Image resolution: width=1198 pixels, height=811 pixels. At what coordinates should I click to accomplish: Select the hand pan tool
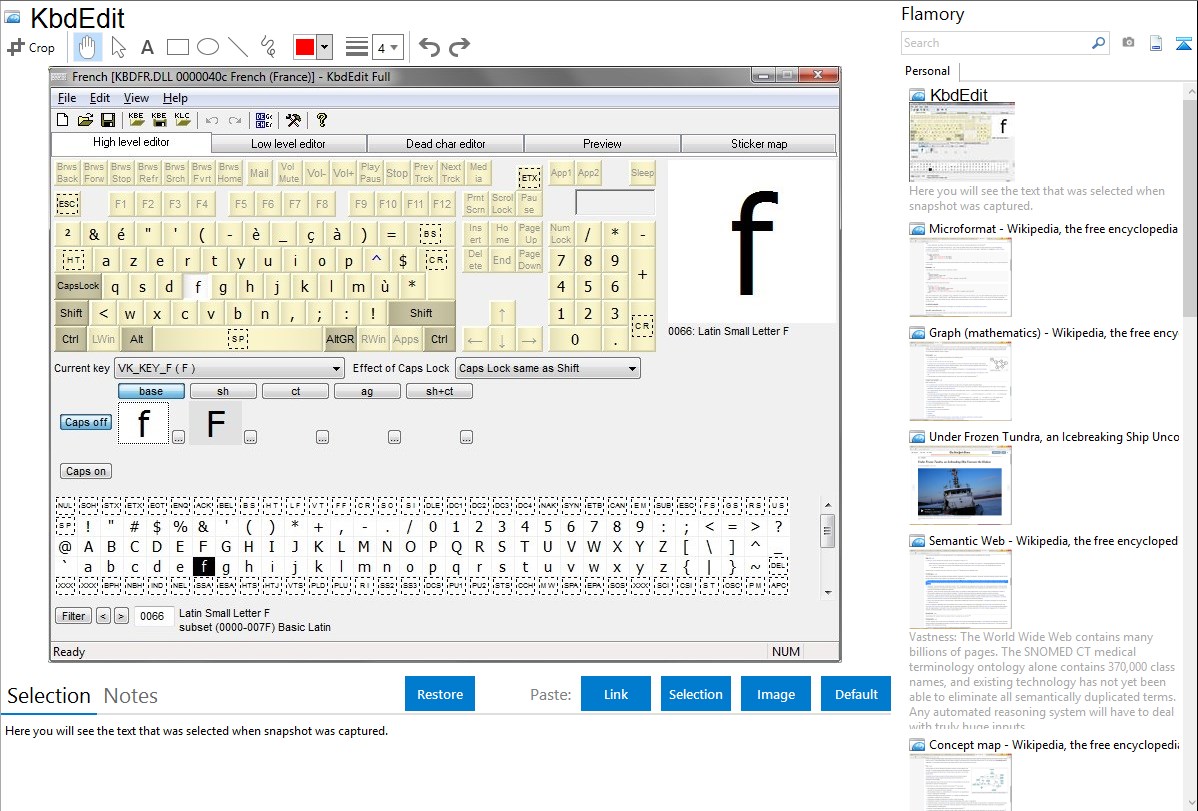[x=87, y=47]
